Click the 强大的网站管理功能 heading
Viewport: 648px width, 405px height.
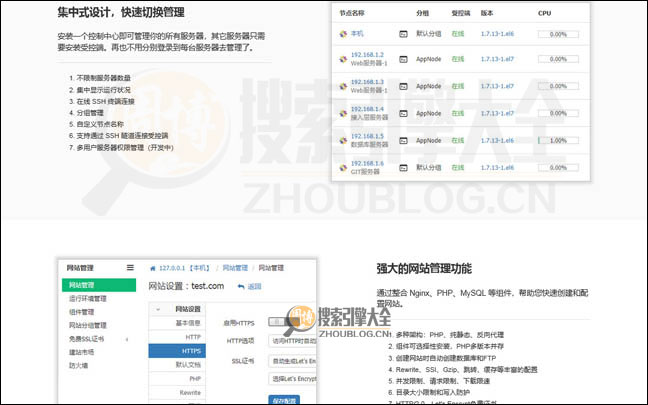point(424,269)
